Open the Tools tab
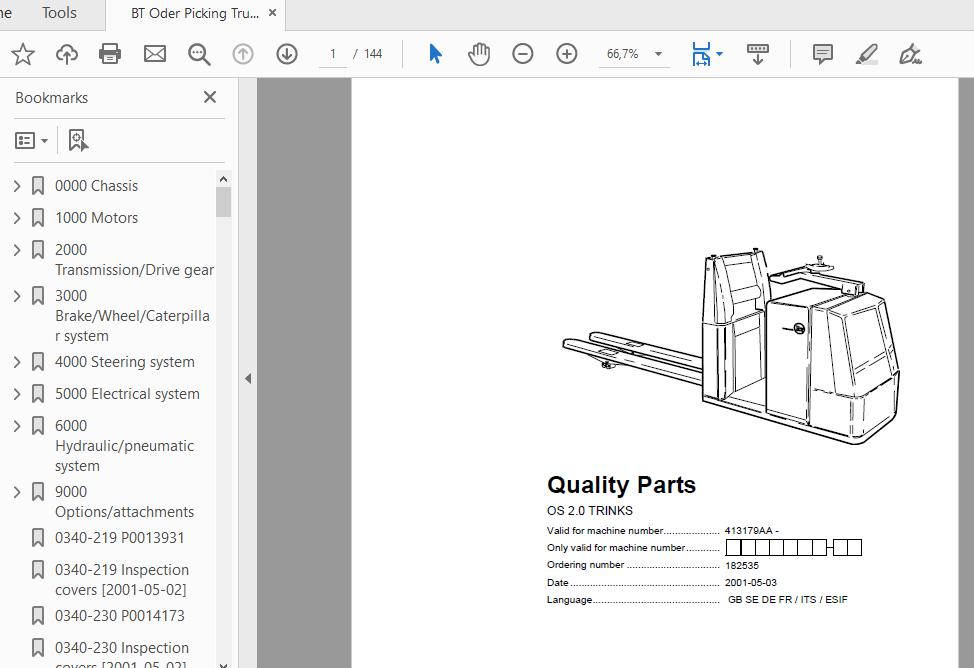 59,13
